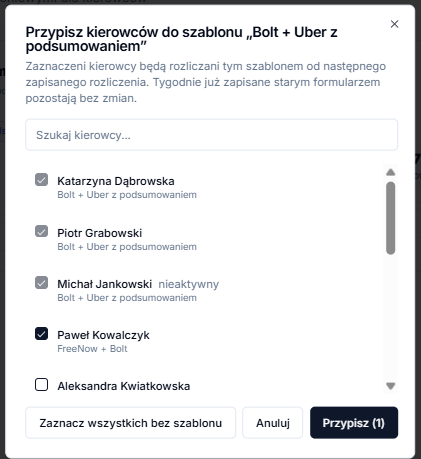The width and height of the screenshot is (421, 459).
Task: Click the driver list scrollbar thumb
Action: coord(391,218)
